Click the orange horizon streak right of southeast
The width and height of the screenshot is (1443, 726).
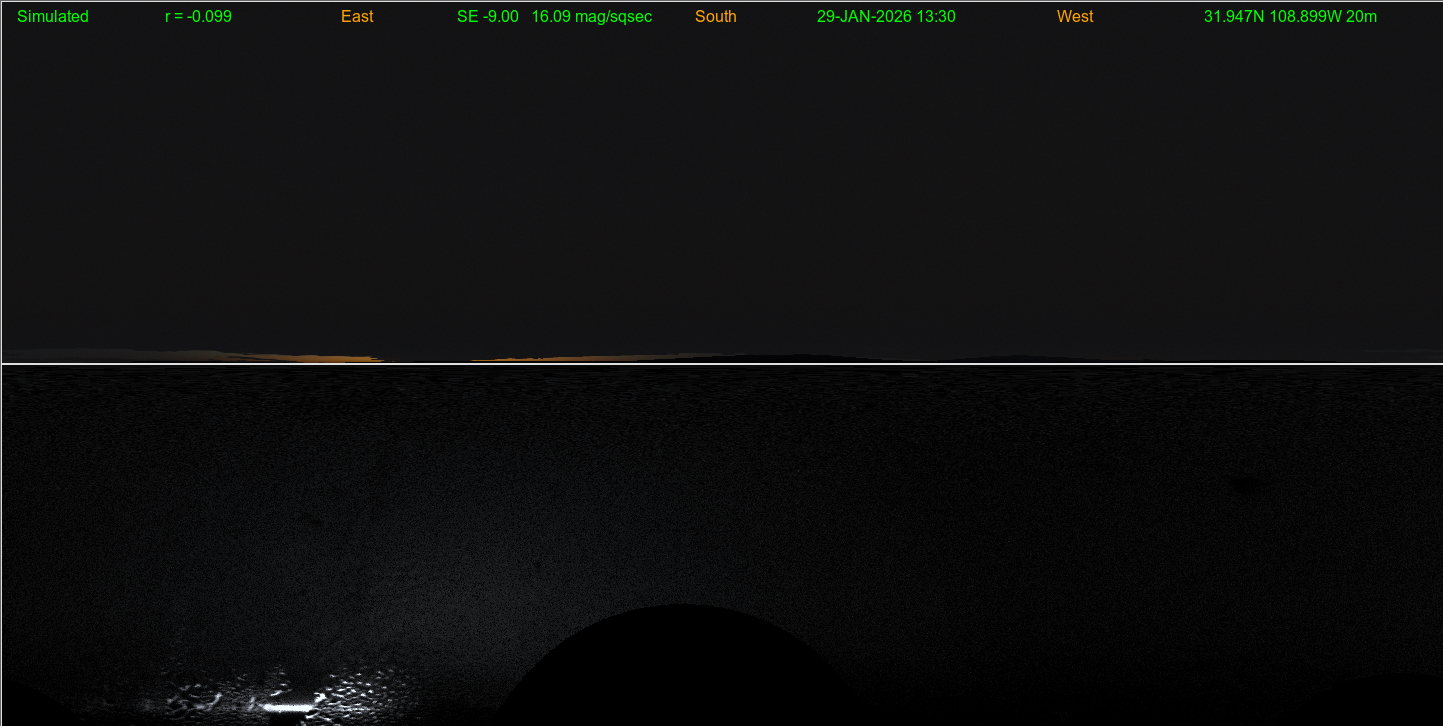click(x=560, y=358)
